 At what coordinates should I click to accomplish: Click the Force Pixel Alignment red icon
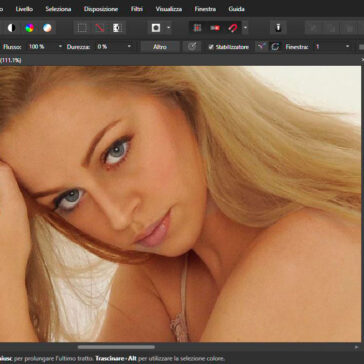pos(215,28)
